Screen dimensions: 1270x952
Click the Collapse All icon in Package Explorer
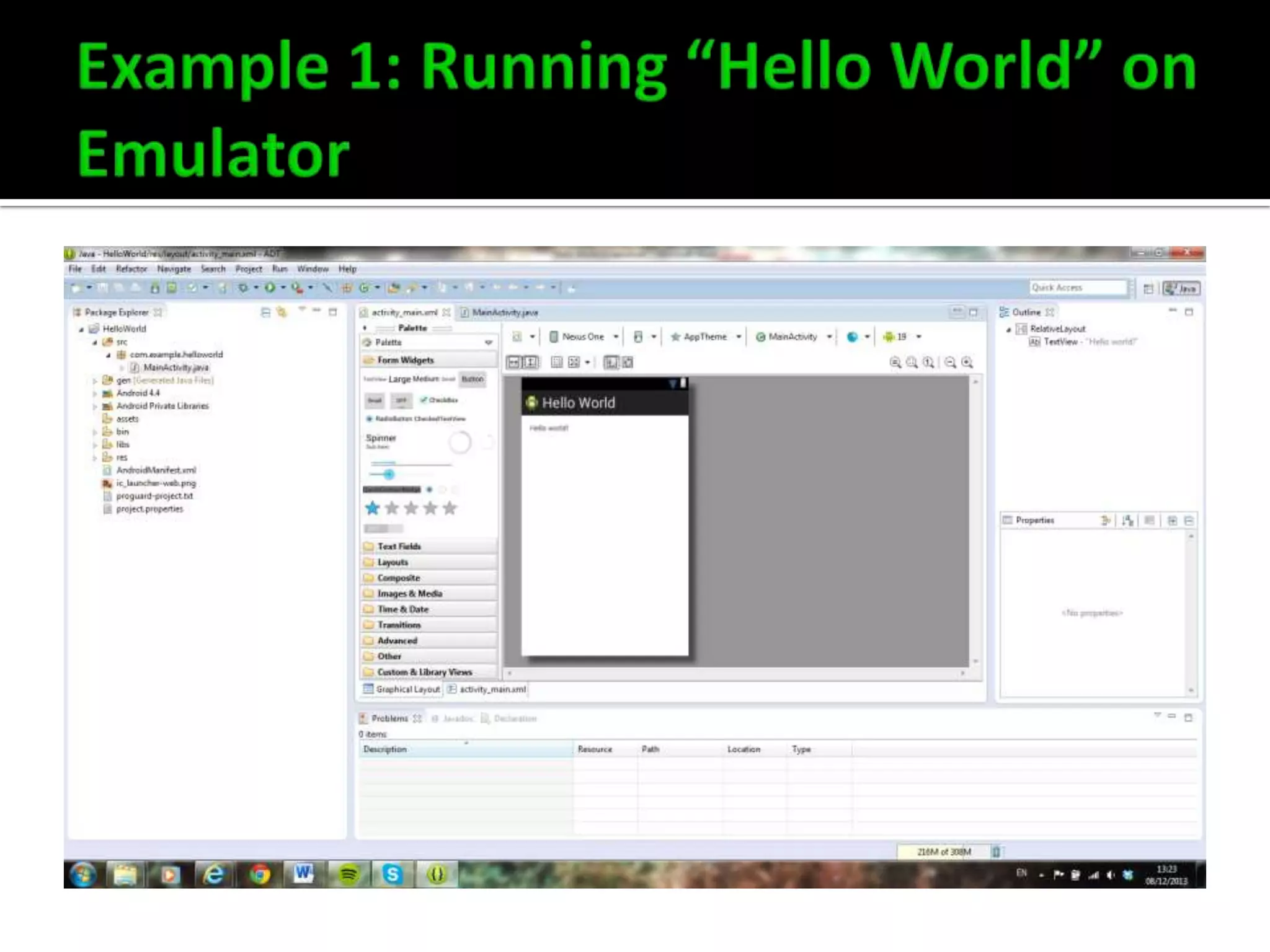(x=265, y=312)
